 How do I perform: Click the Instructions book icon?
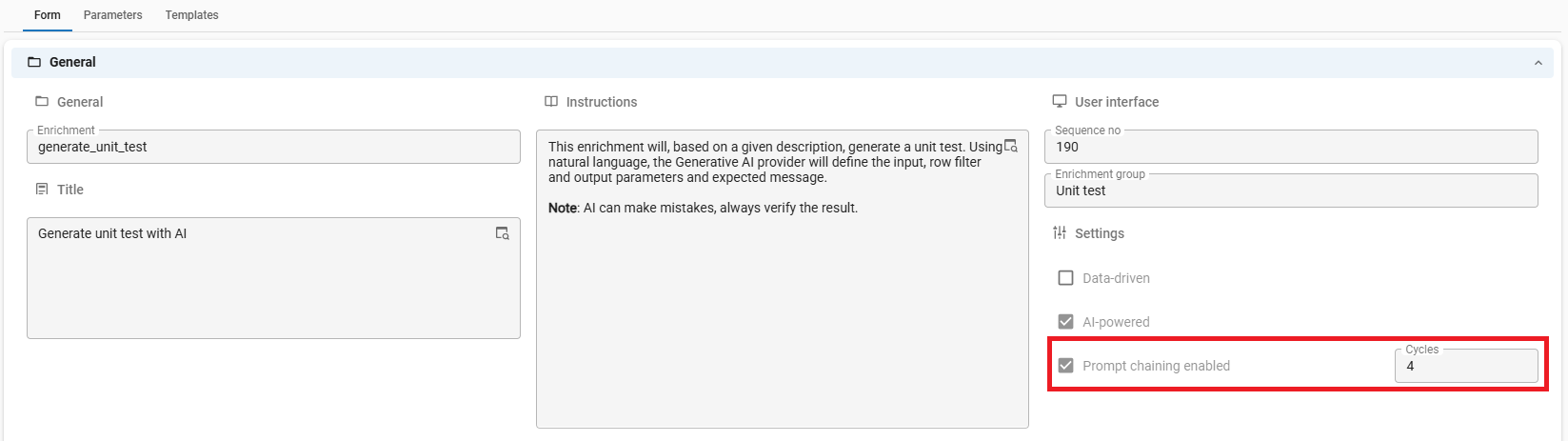coord(551,101)
